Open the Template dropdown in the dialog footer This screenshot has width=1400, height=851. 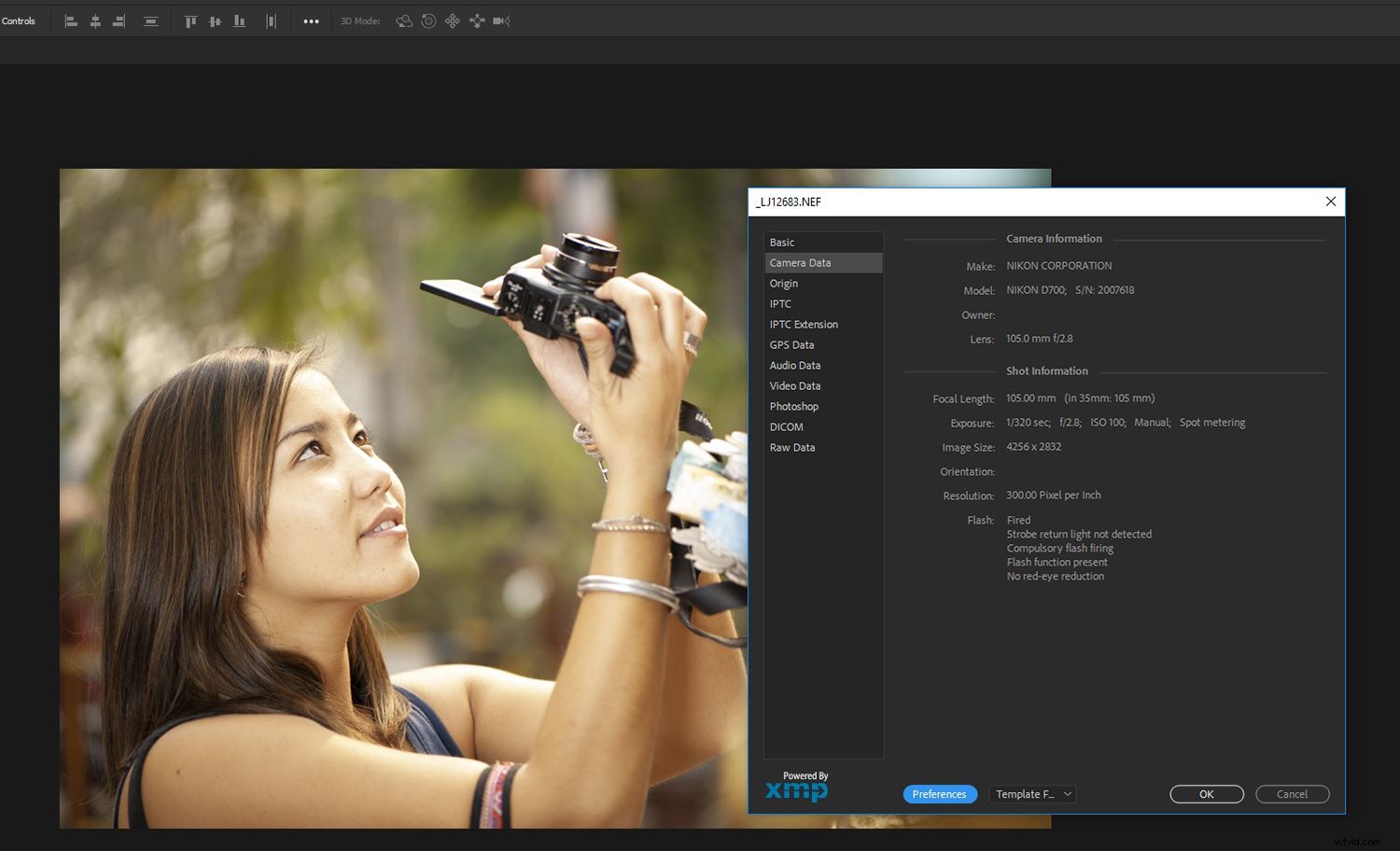(1031, 794)
